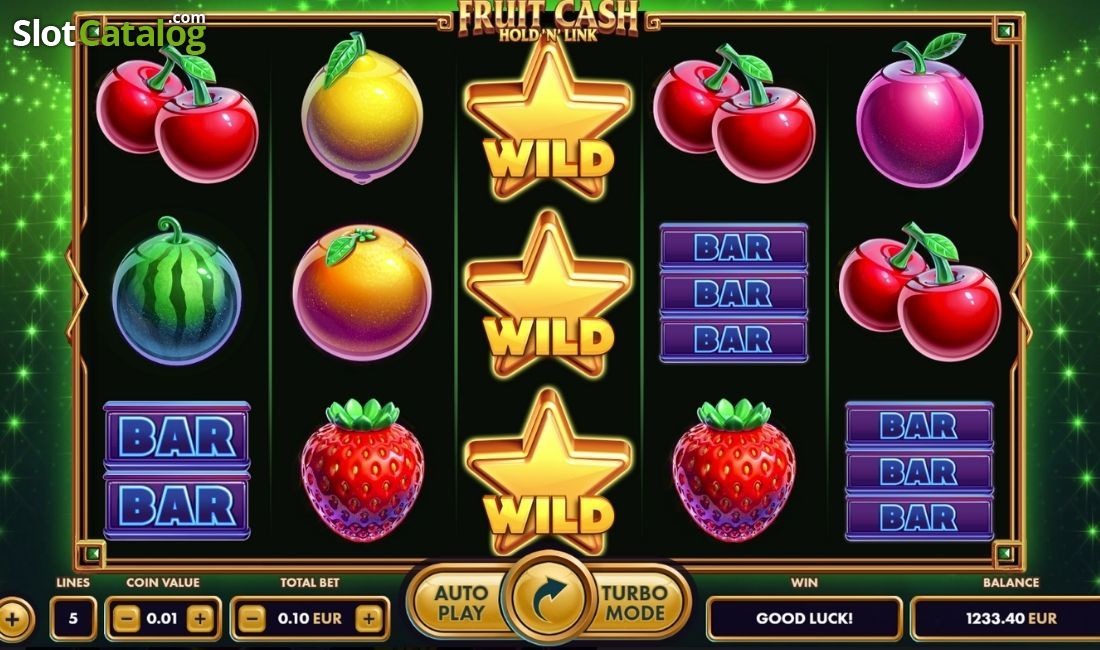1100x650 pixels.
Task: Click the lines count box showing 5
Action: 73,618
